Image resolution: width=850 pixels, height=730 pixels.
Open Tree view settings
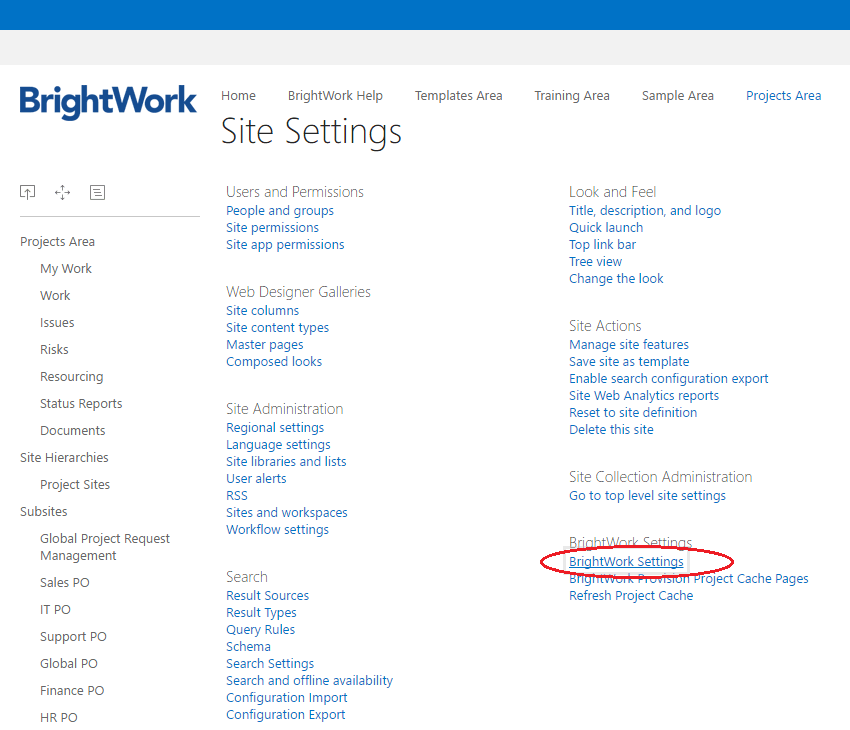point(595,262)
